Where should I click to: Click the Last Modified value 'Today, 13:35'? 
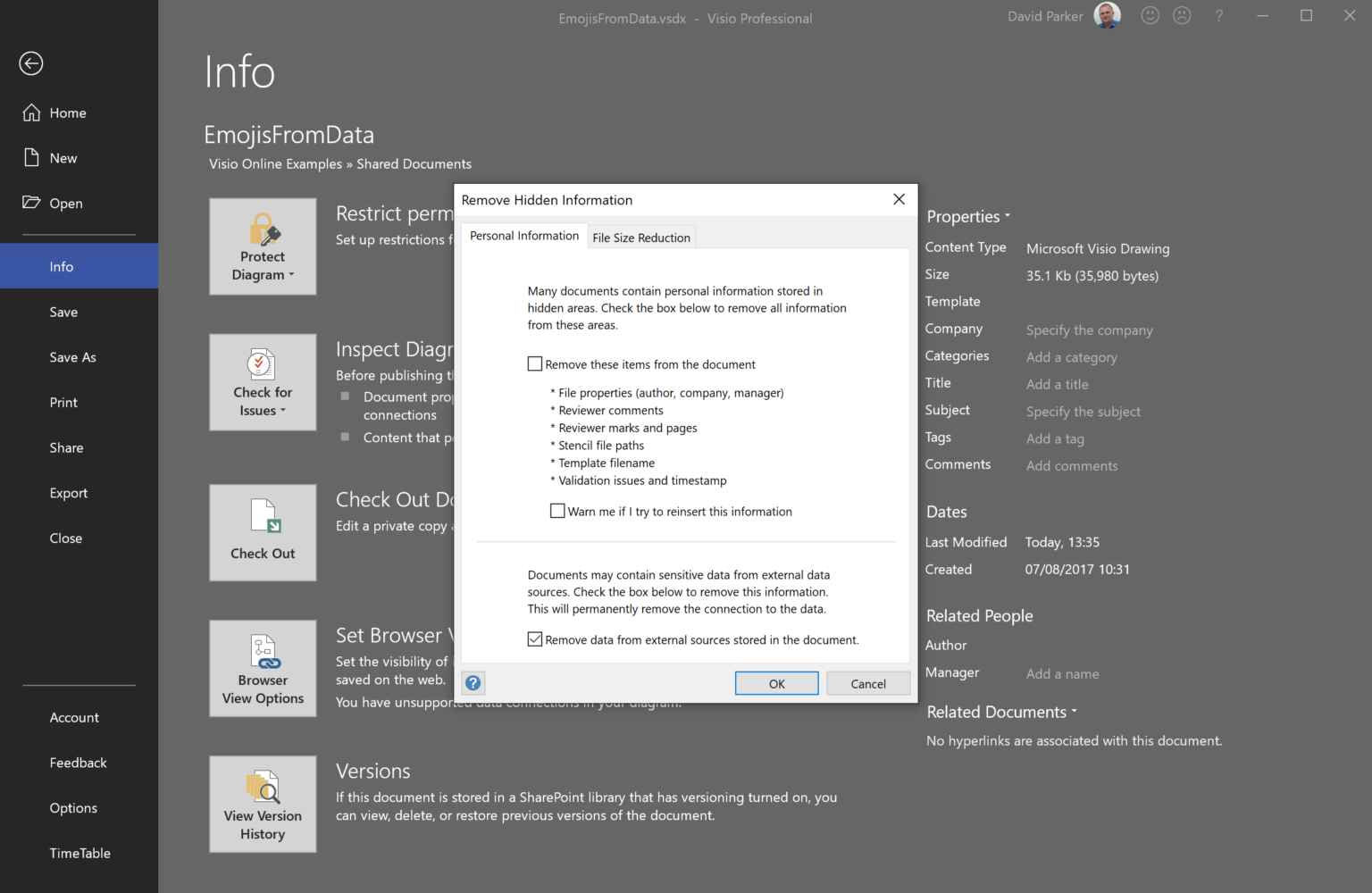click(1062, 543)
